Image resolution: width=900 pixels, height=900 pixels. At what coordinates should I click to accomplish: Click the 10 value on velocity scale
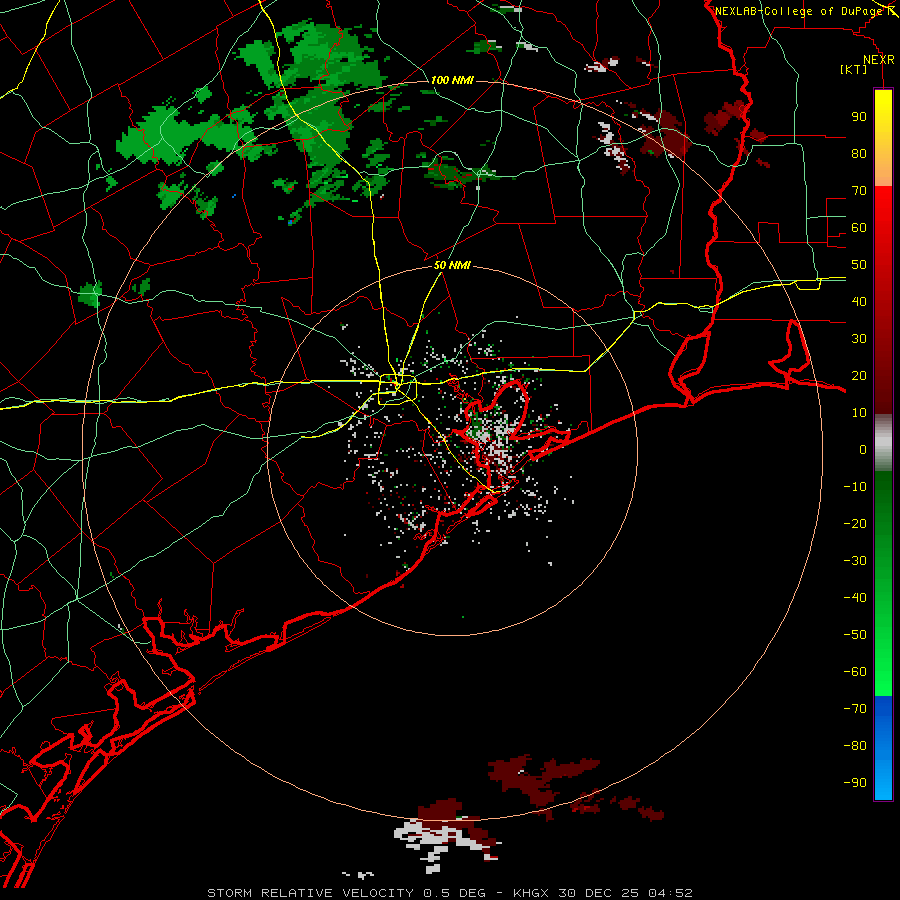click(859, 413)
